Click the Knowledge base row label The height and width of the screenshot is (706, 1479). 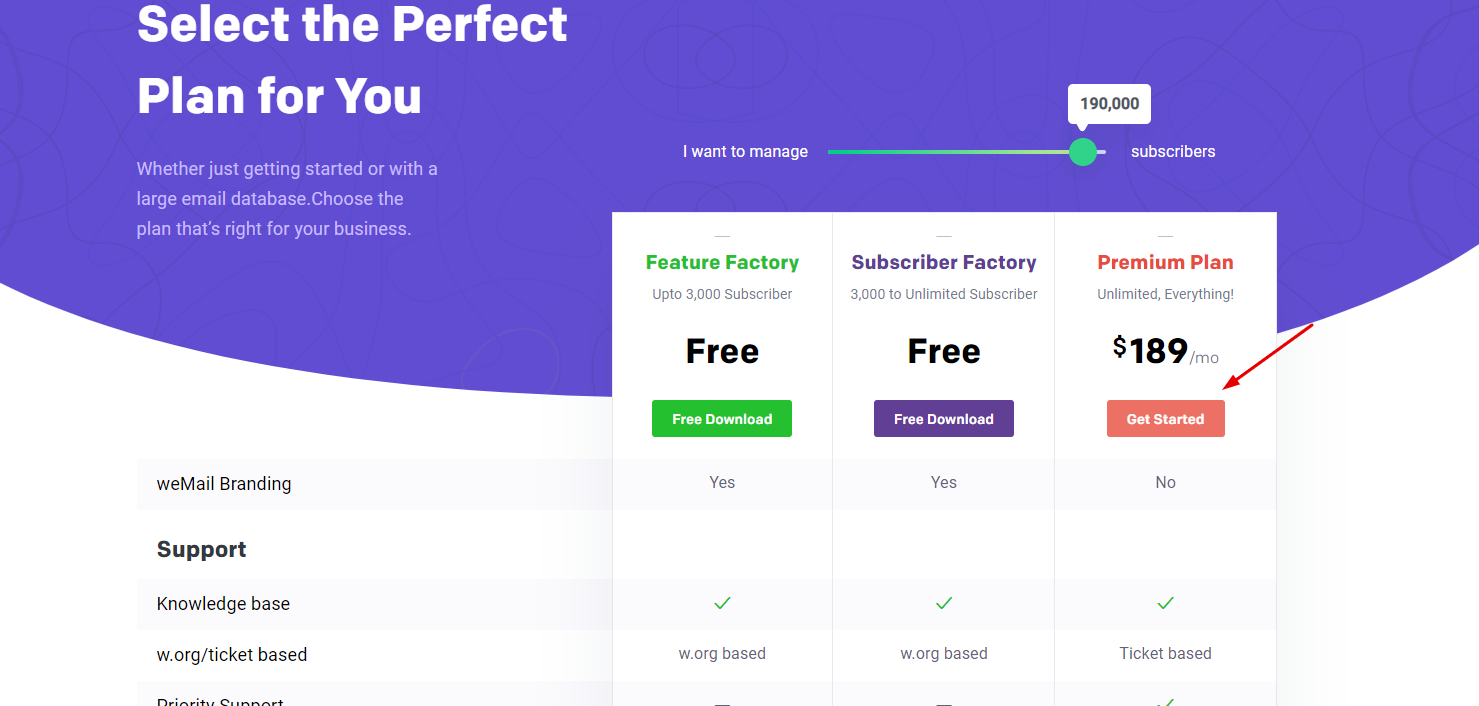[222, 603]
